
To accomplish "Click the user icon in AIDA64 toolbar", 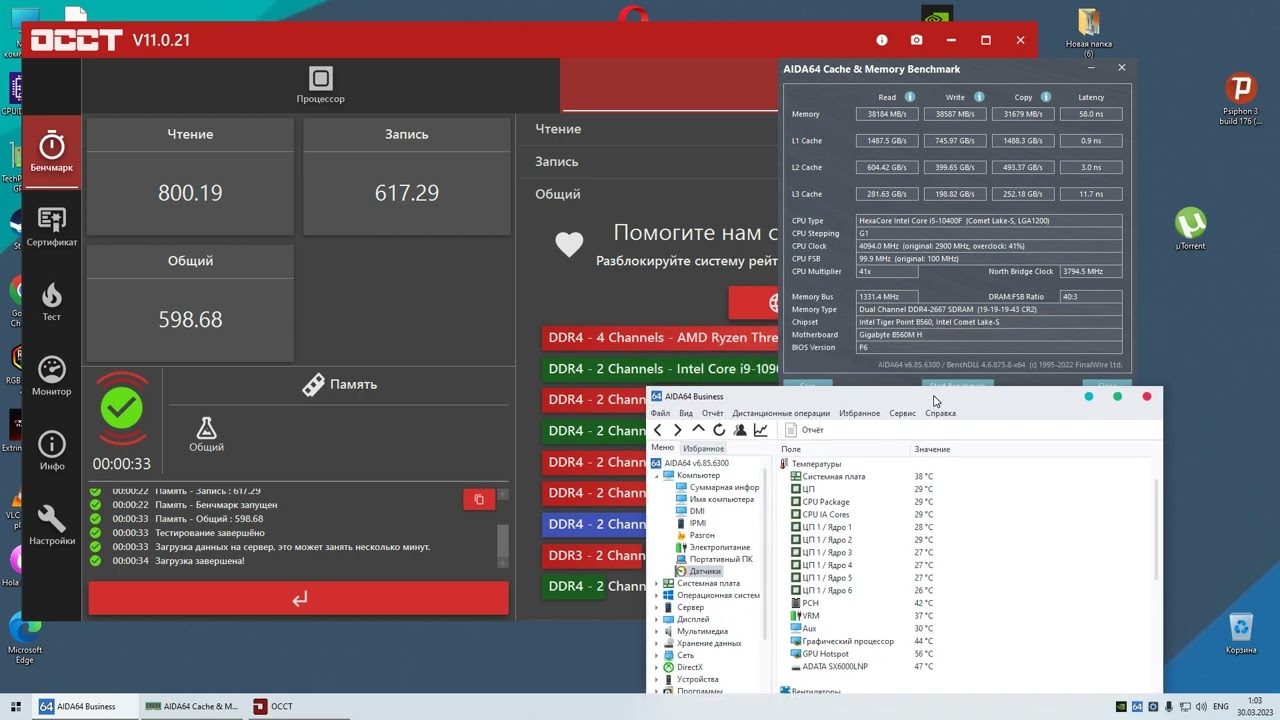I will tap(740, 430).
